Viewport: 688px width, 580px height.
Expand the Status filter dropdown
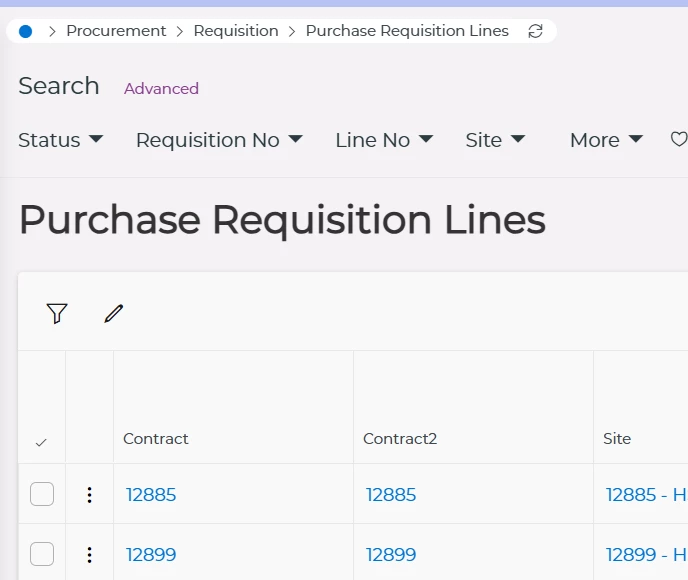pyautogui.click(x=61, y=140)
